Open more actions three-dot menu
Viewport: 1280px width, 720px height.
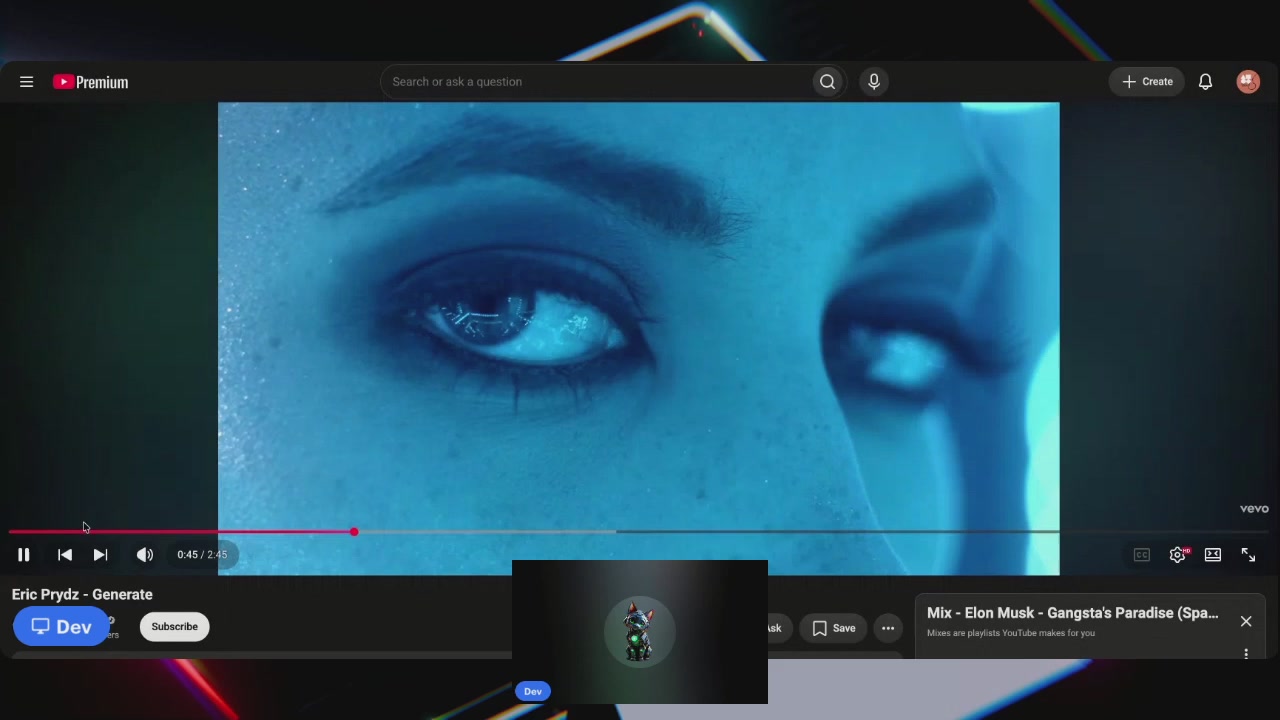[x=888, y=628]
